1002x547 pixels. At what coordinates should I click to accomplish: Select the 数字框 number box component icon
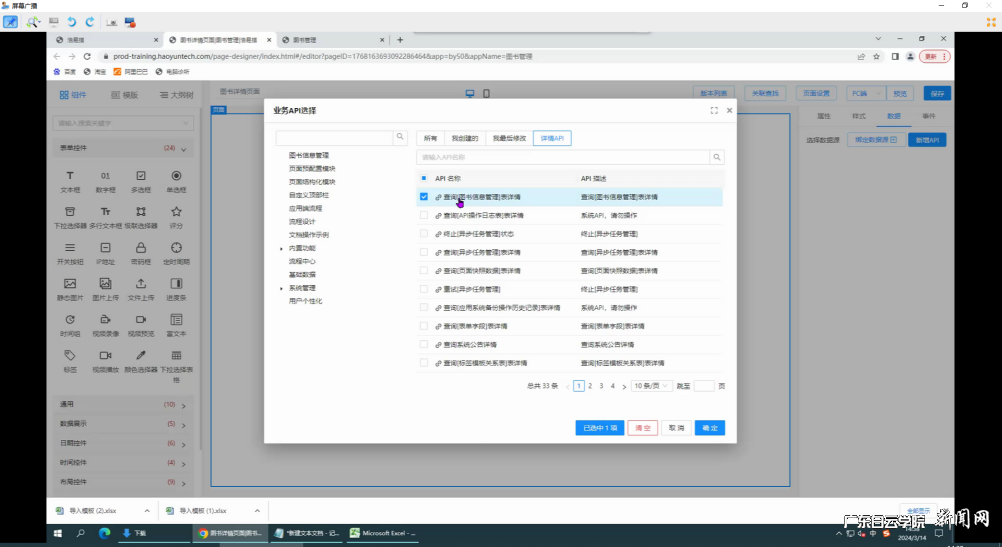coord(105,176)
